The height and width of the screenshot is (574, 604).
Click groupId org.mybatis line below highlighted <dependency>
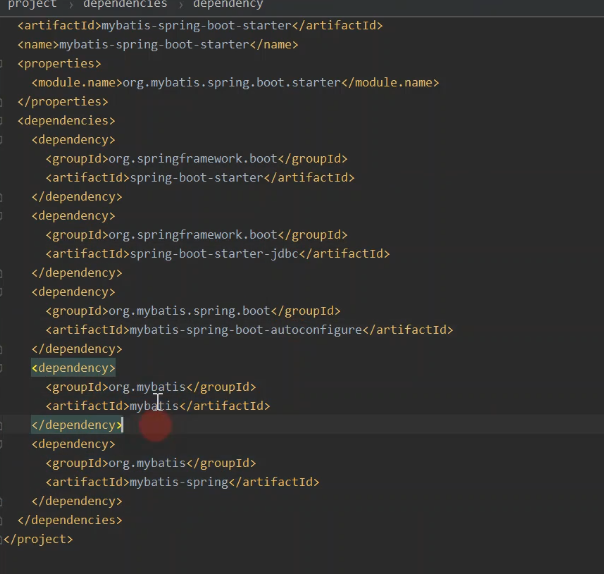pos(151,387)
